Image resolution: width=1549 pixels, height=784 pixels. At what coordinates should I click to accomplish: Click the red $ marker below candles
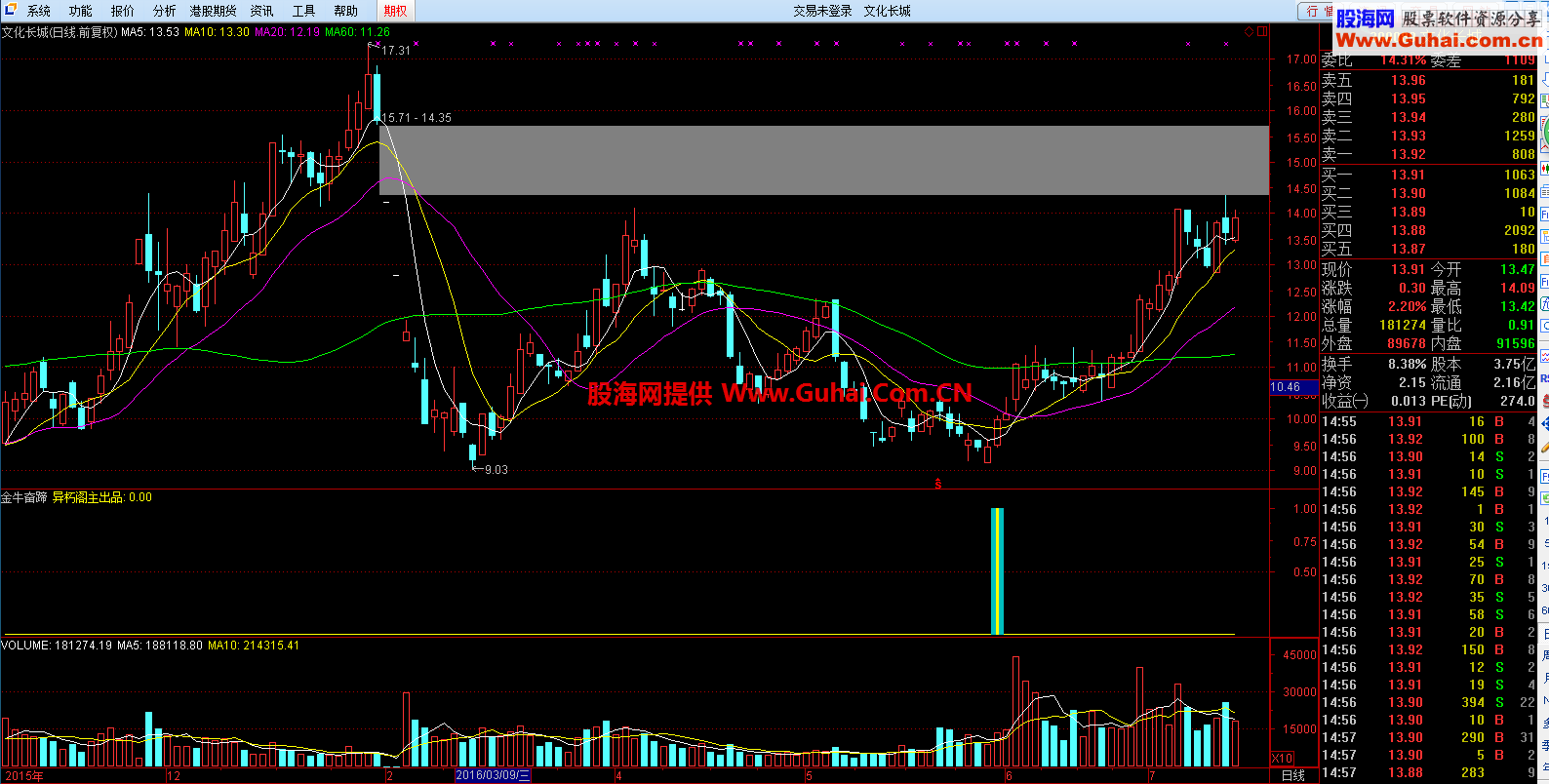(x=938, y=484)
